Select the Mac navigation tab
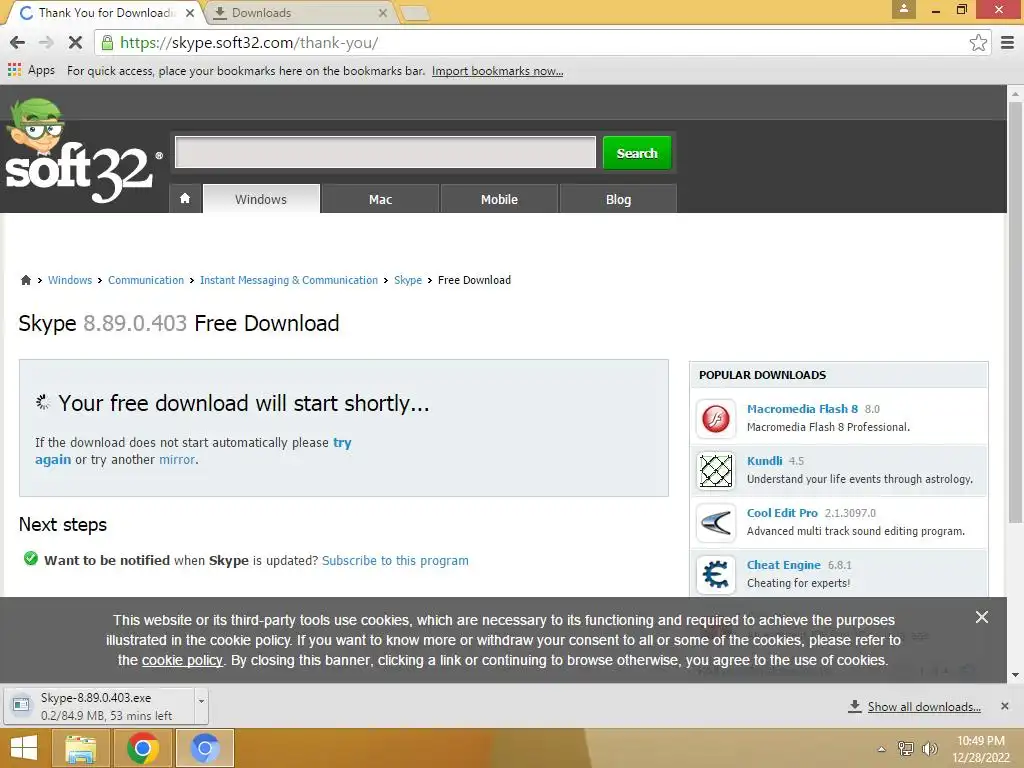This screenshot has width=1024, height=768. pos(380,199)
